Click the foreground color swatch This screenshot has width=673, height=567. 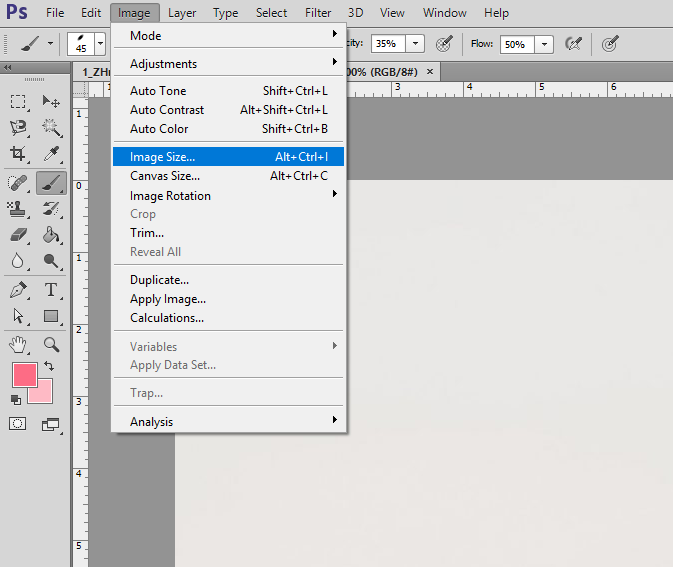pyautogui.click(x=24, y=375)
